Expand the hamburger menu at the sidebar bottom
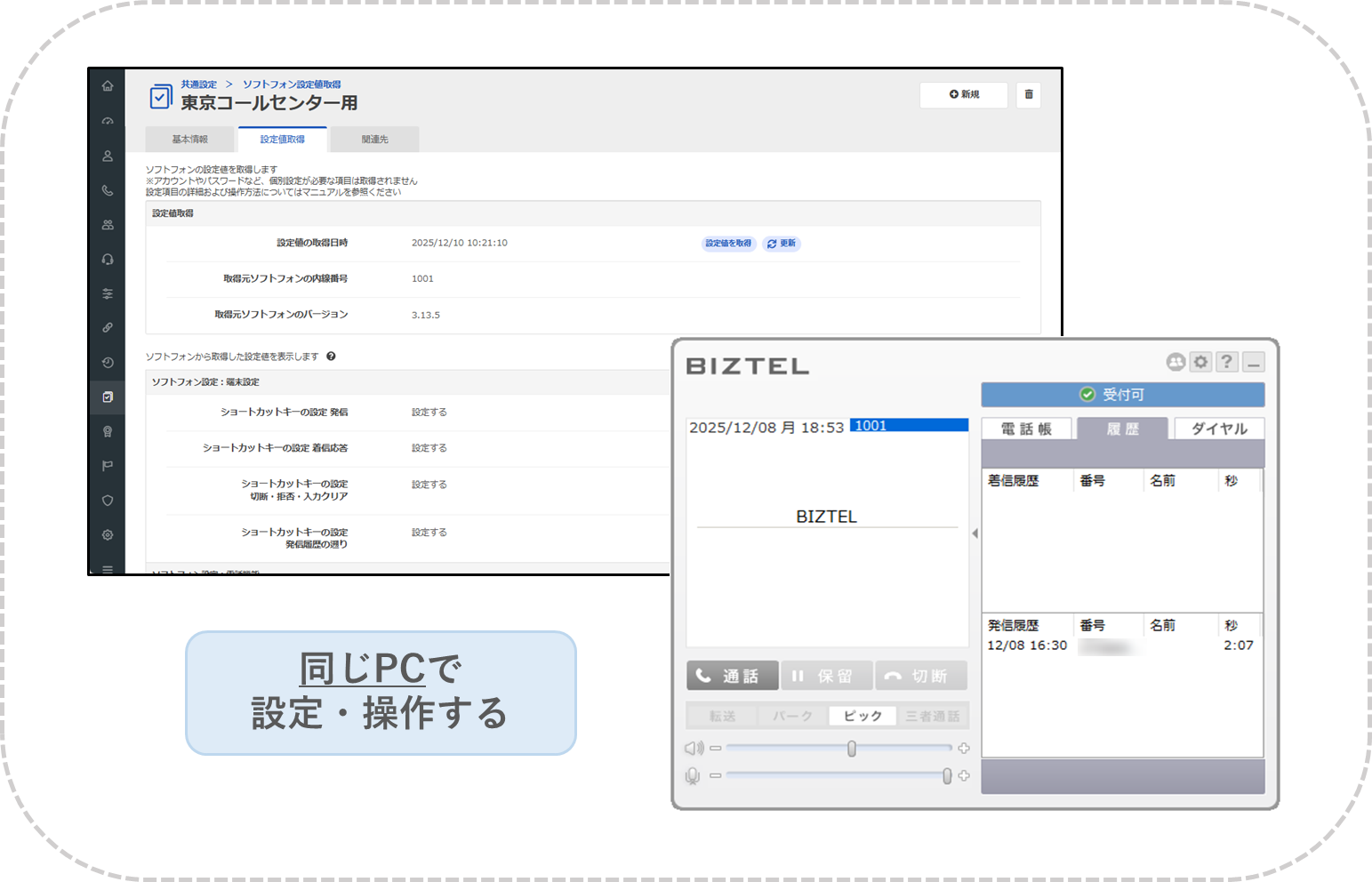 pos(108,568)
